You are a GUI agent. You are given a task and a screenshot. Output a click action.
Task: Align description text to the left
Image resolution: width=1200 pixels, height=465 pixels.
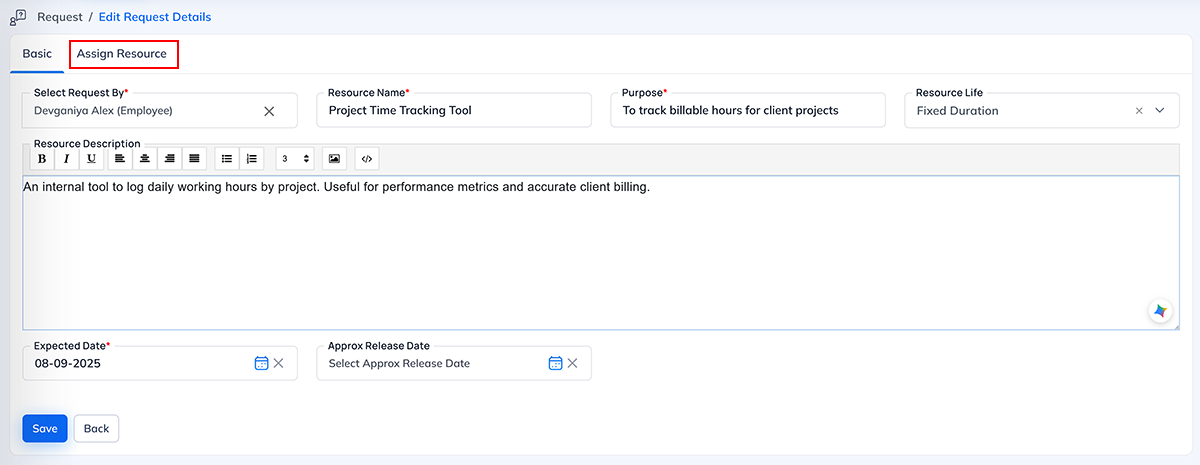(x=120, y=159)
